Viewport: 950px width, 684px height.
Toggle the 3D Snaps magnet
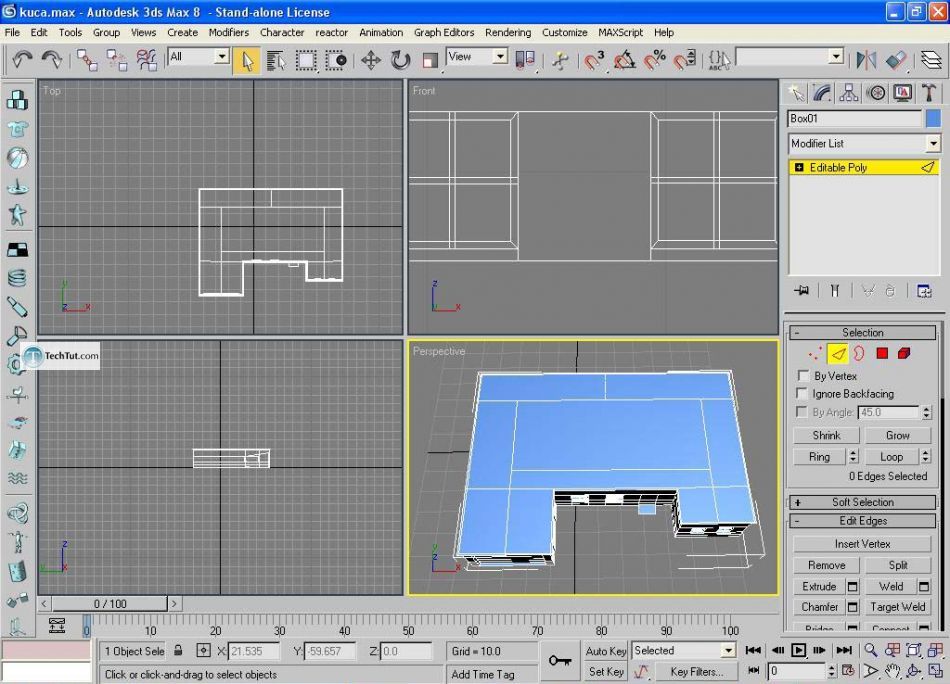594,61
